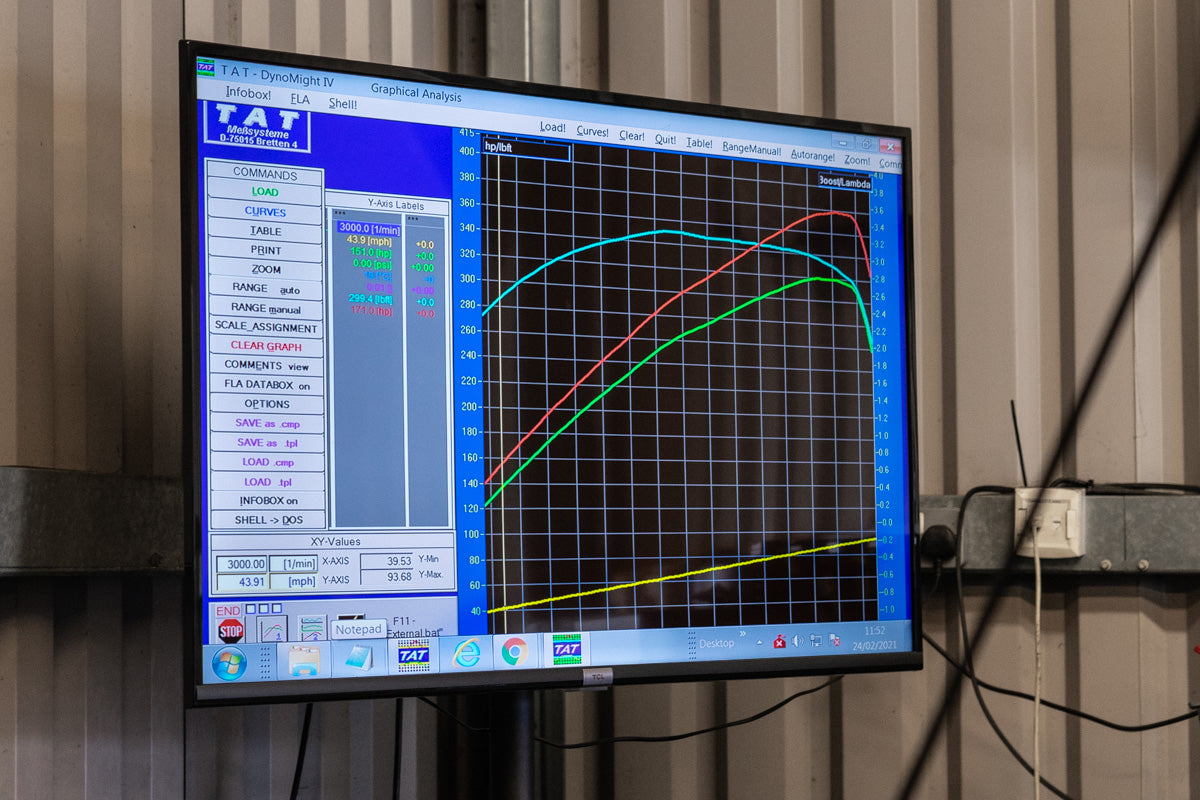
Task: Click the single-curve graph icon beside STOP
Action: (x=272, y=629)
